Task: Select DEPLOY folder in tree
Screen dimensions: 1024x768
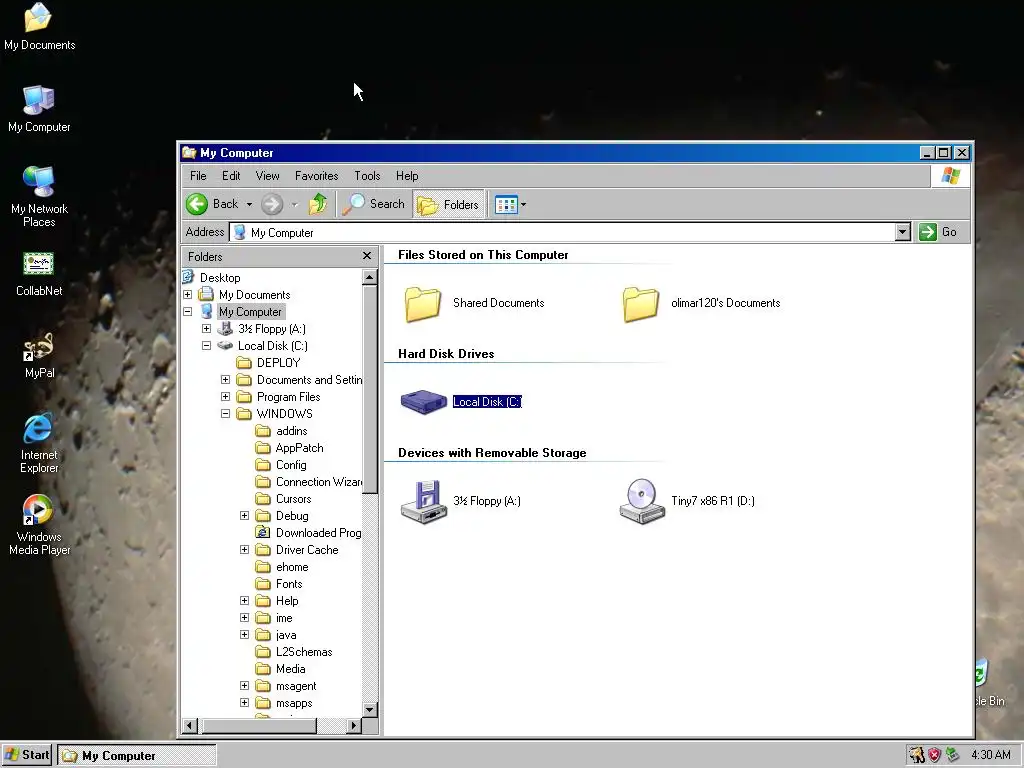Action: 278,362
